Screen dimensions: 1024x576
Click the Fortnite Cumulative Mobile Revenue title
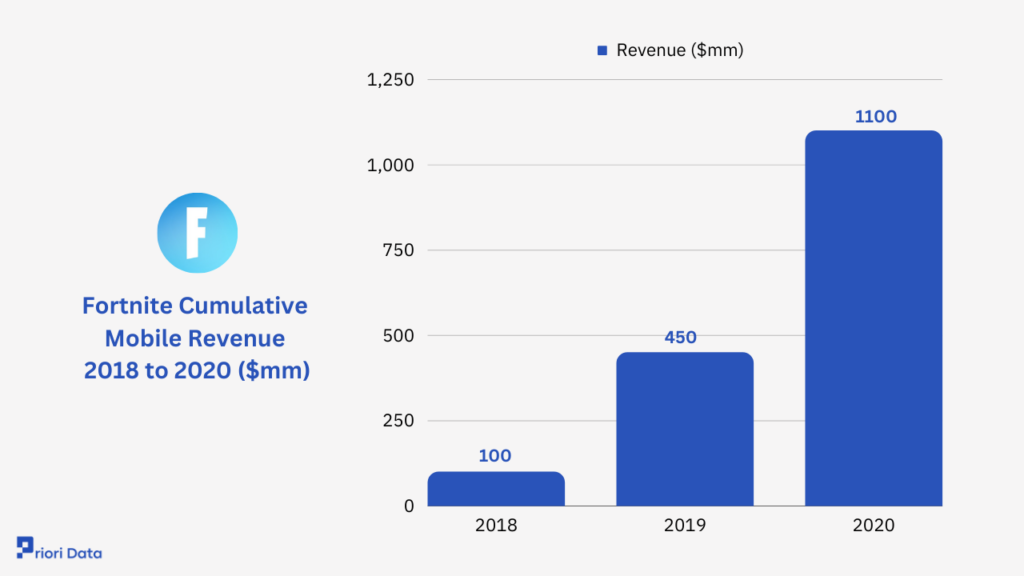[x=196, y=338]
